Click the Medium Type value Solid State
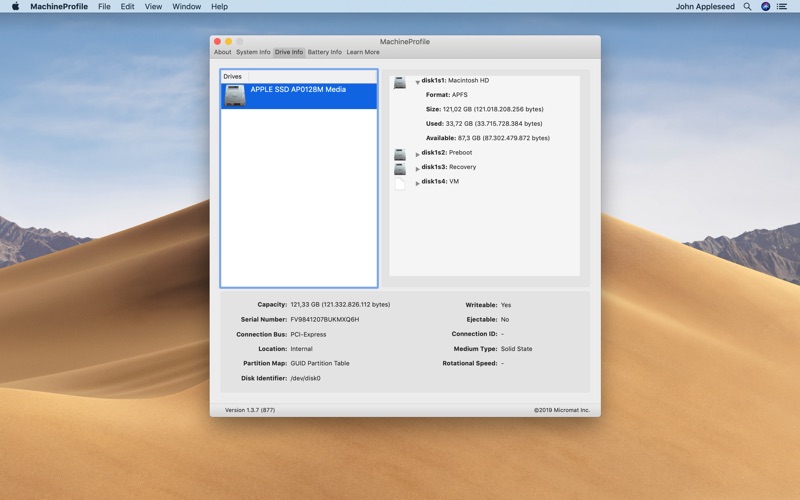 [x=516, y=349]
